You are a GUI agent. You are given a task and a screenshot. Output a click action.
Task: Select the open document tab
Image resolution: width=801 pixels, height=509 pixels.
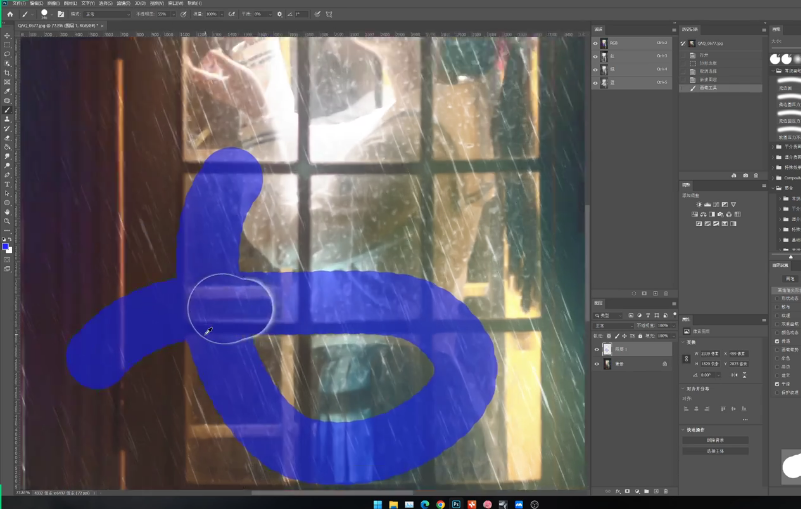coord(60,25)
